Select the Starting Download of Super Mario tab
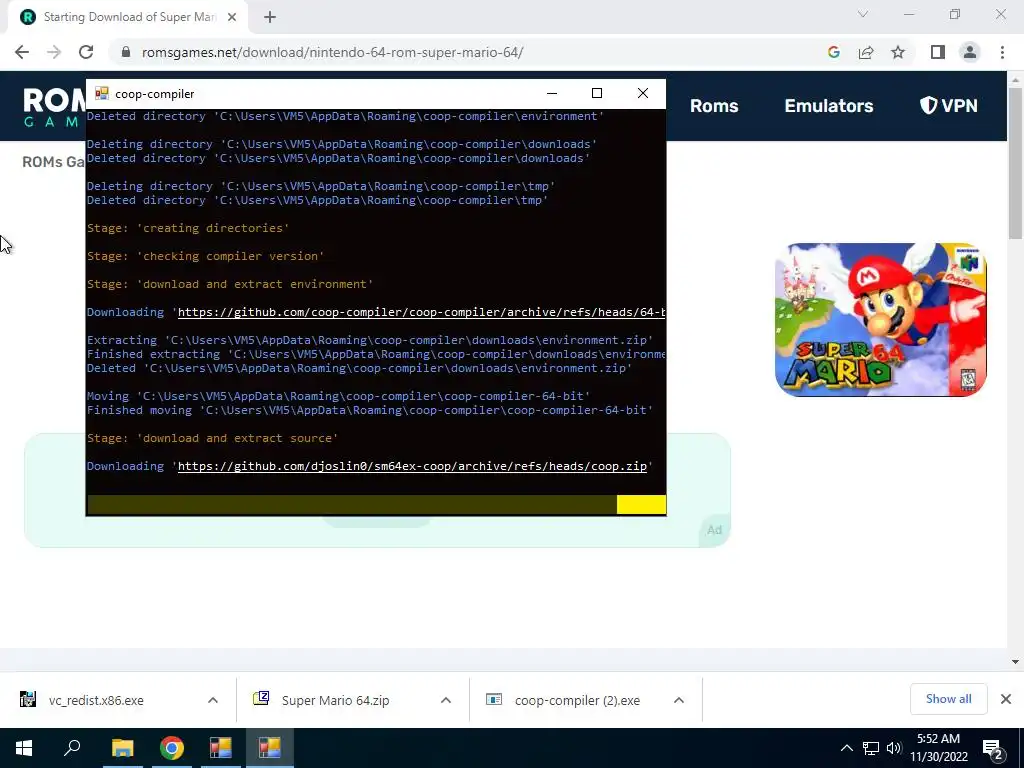Viewport: 1024px width, 768px height. pyautogui.click(x=128, y=17)
